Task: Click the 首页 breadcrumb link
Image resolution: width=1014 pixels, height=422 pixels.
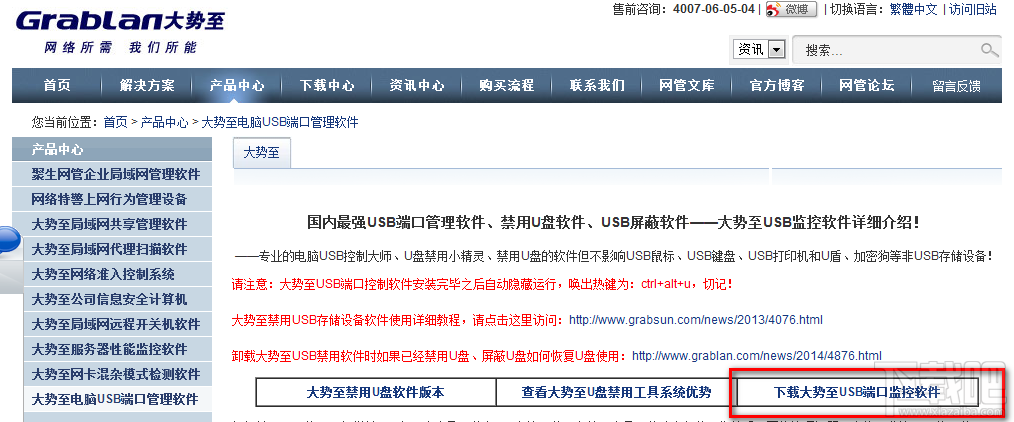Action: pos(116,122)
